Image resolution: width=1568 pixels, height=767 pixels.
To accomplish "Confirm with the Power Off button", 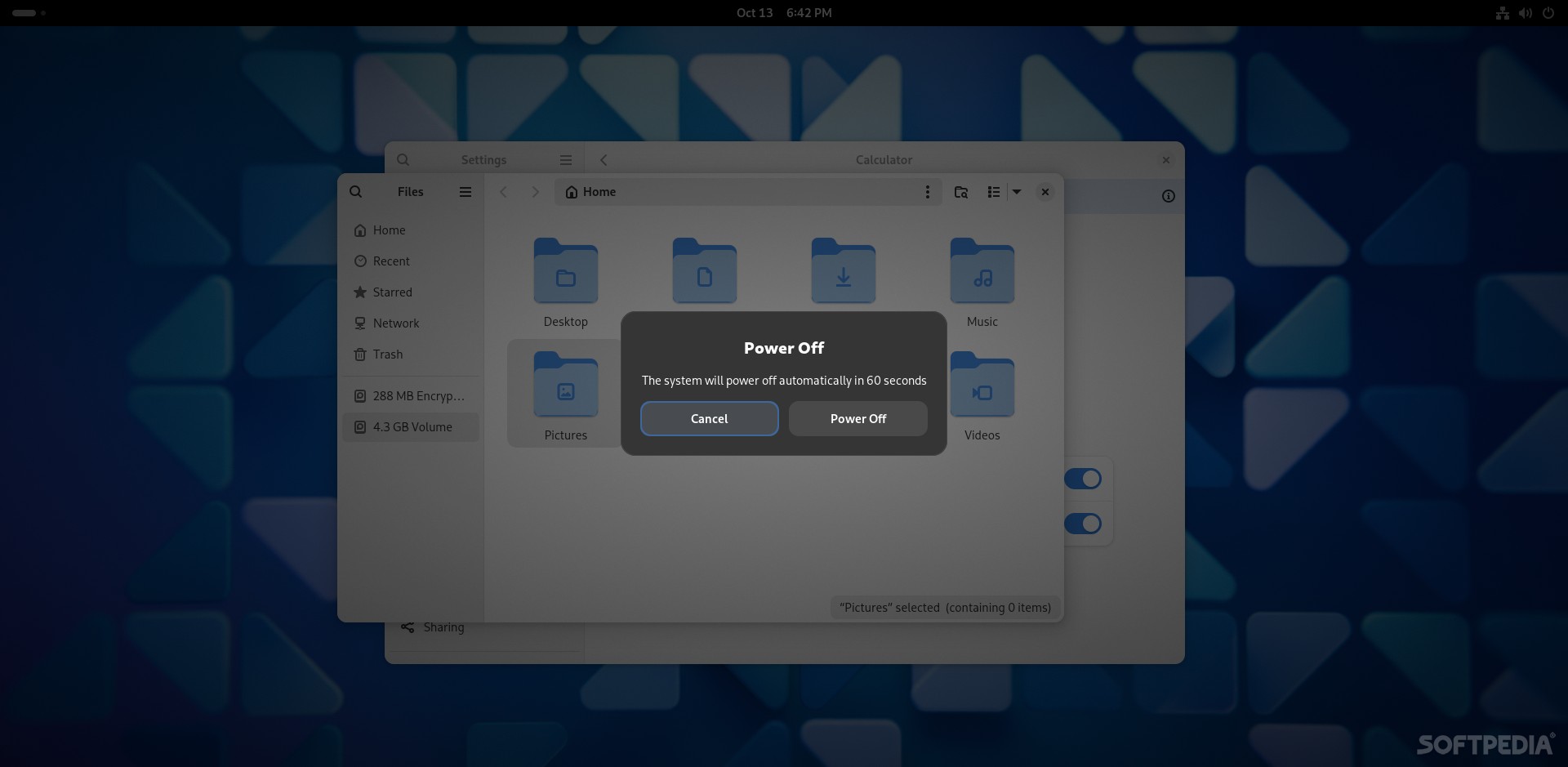I will [857, 418].
